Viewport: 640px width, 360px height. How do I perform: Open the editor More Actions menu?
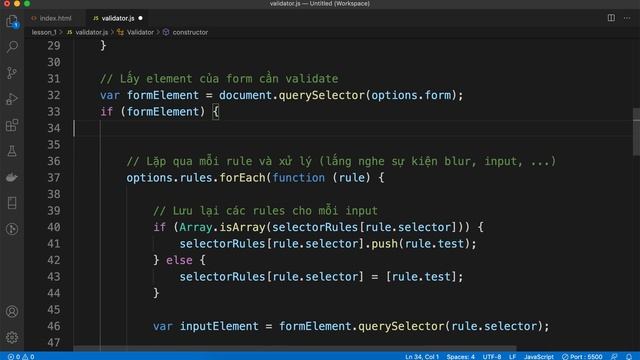pyautogui.click(x=627, y=18)
